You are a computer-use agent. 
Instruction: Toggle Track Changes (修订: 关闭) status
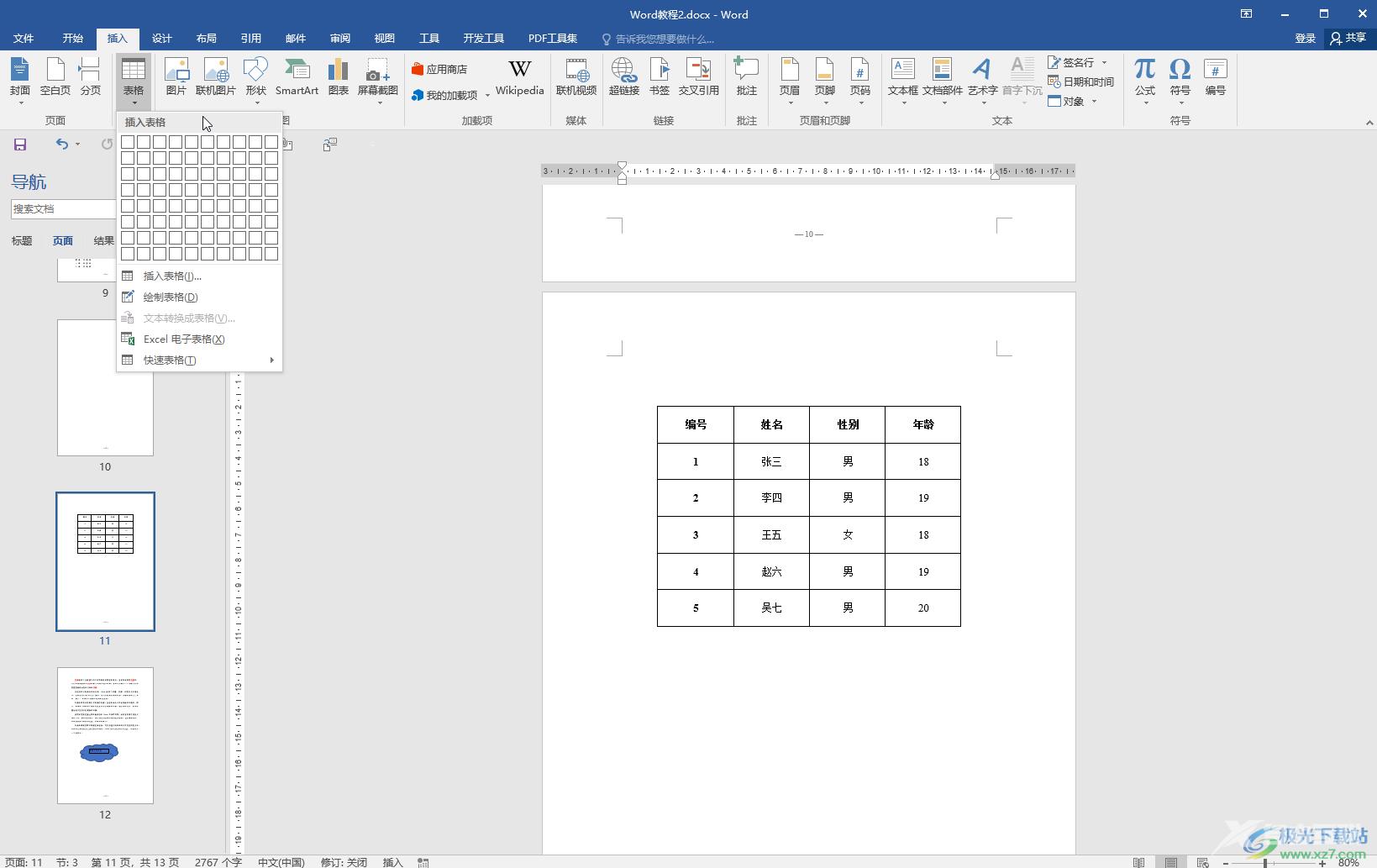pyautogui.click(x=344, y=862)
